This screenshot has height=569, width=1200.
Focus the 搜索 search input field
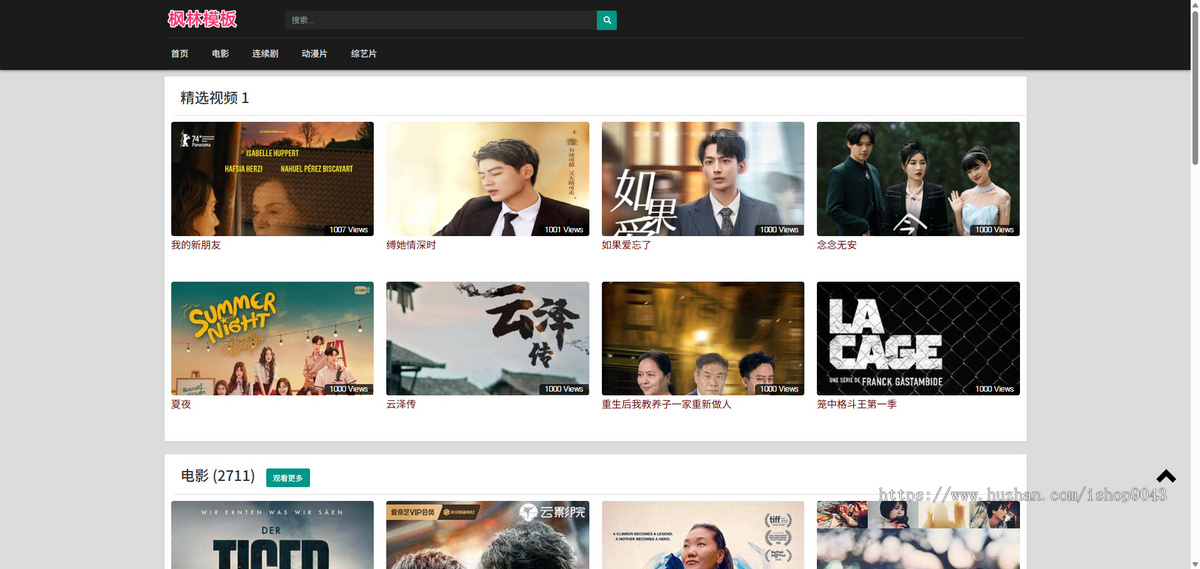point(441,20)
